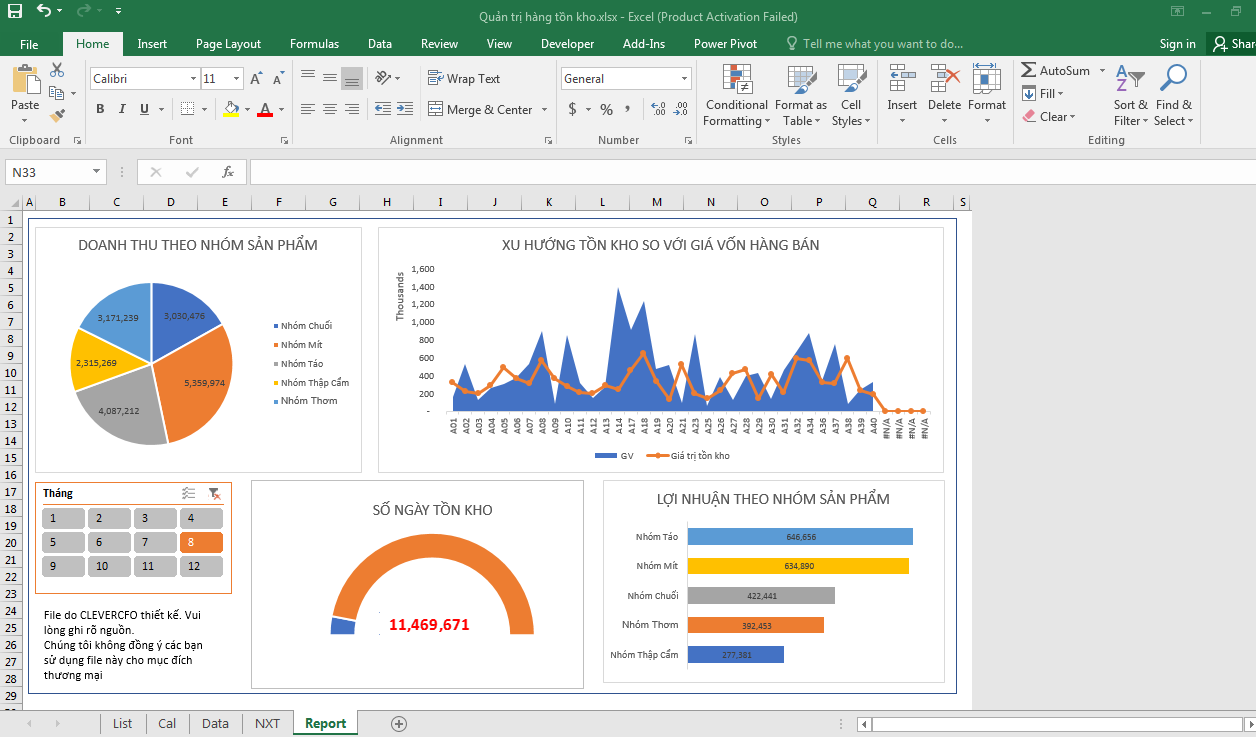Open the File tab
The width and height of the screenshot is (1256, 737).
click(29, 44)
